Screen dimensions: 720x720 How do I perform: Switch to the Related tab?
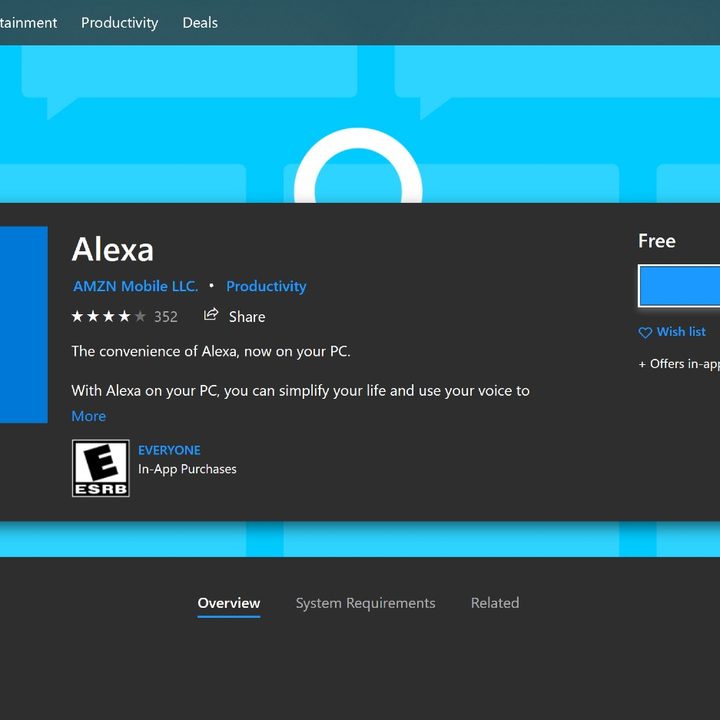(x=495, y=603)
